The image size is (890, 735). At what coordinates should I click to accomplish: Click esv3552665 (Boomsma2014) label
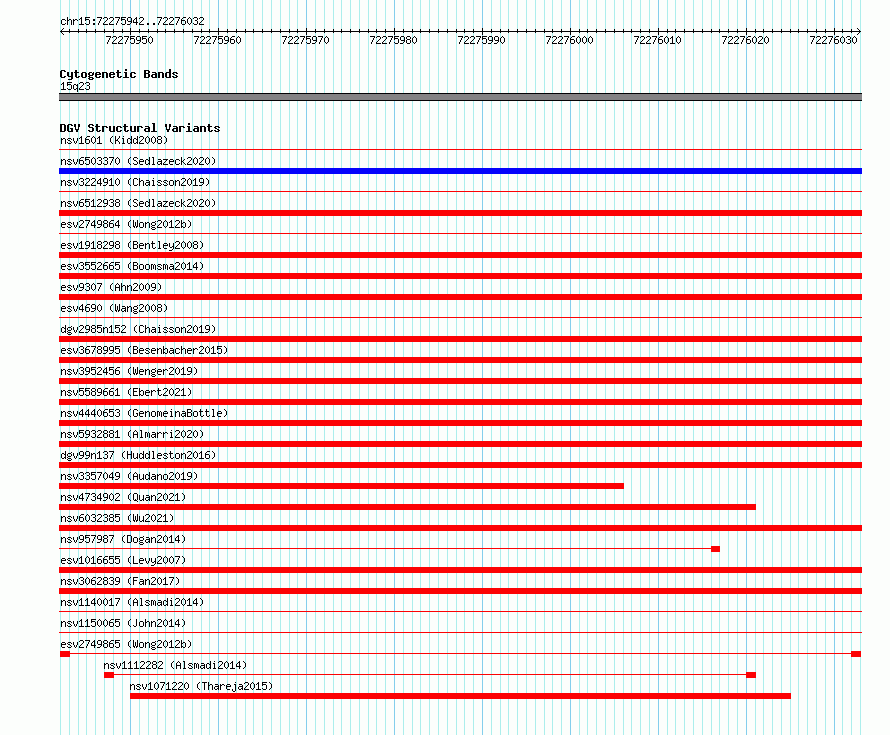132,266
